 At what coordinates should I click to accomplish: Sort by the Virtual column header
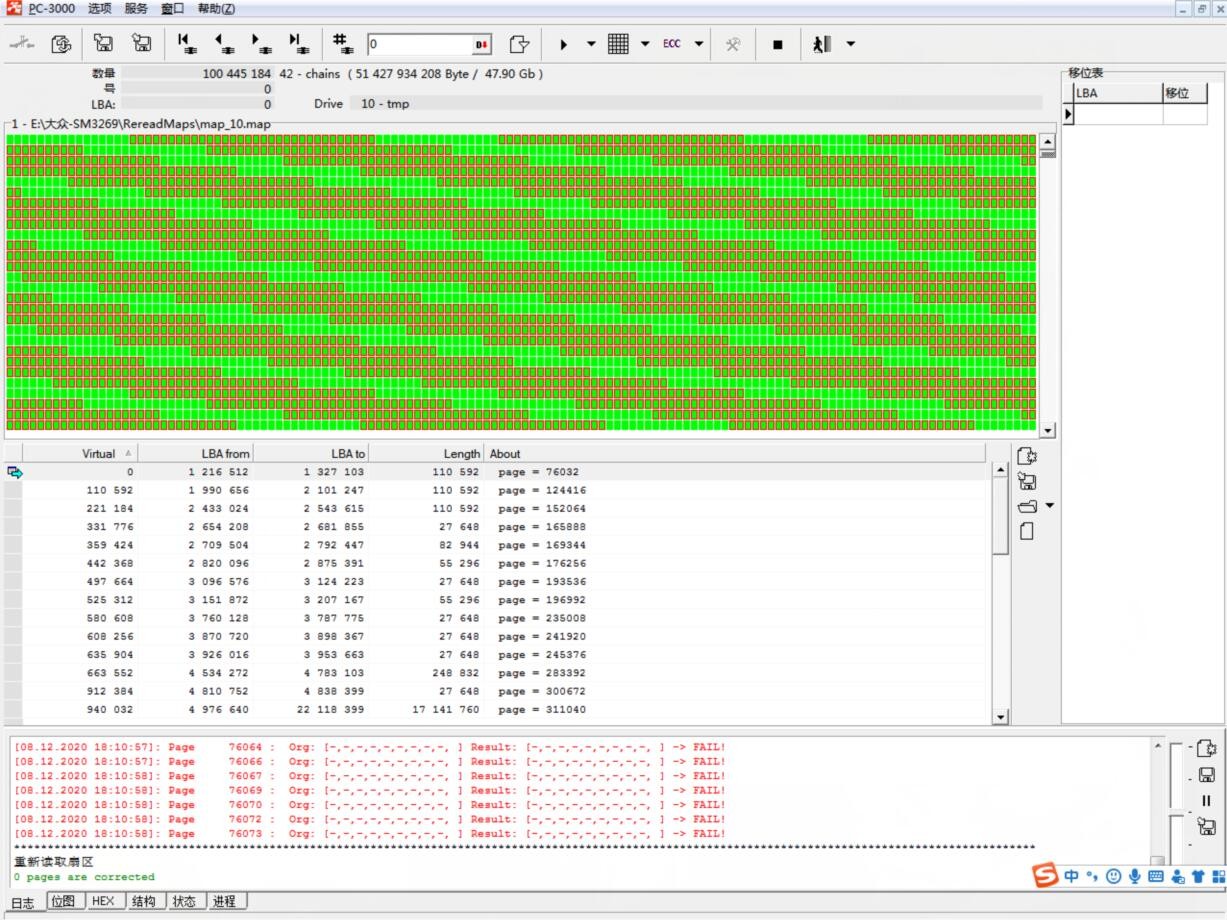[x=80, y=453]
